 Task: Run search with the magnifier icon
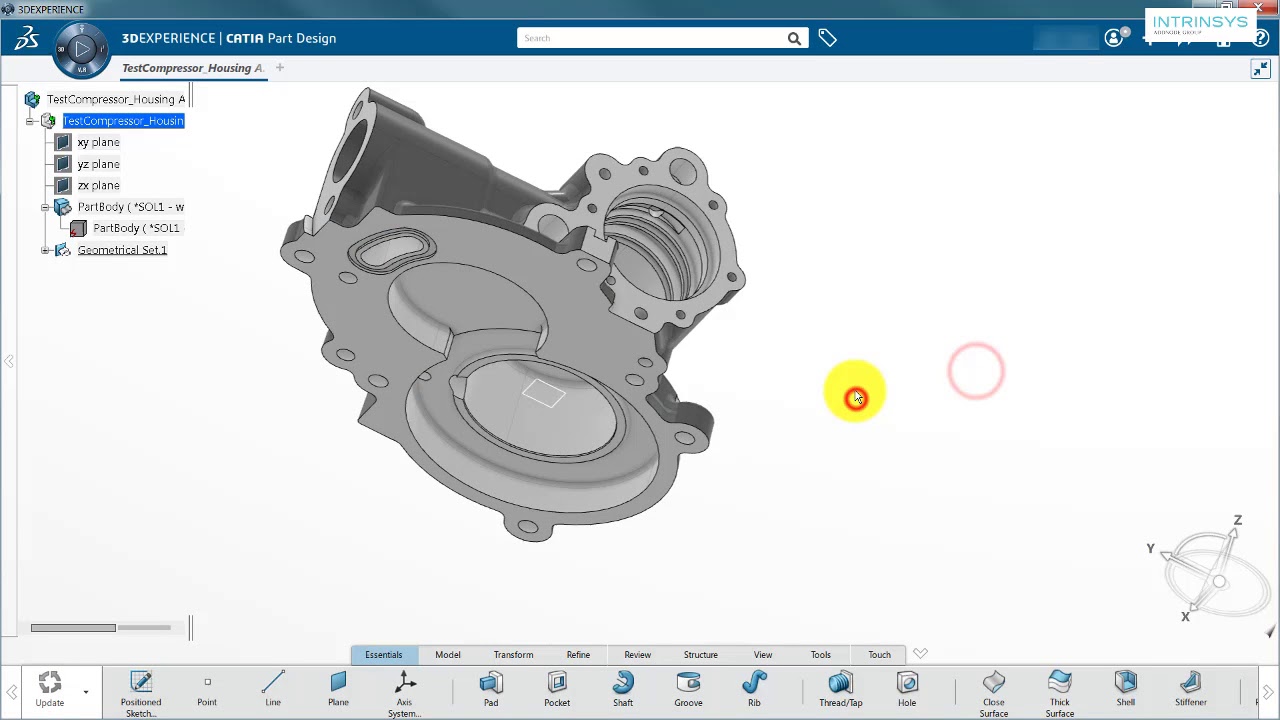pyautogui.click(x=794, y=38)
